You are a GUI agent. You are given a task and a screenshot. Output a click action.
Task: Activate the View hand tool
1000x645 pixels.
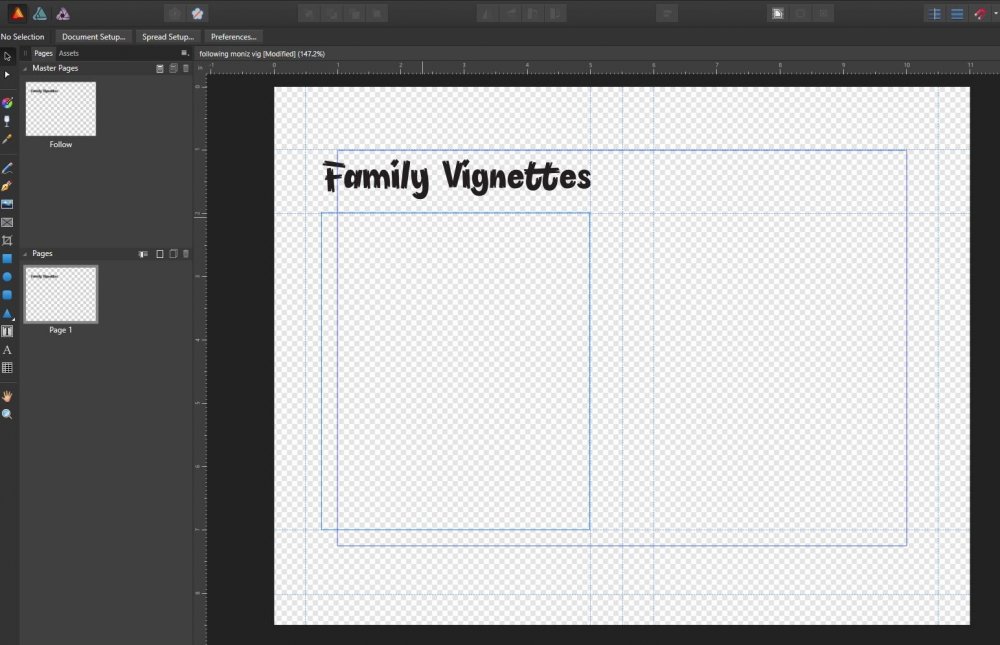click(7, 396)
